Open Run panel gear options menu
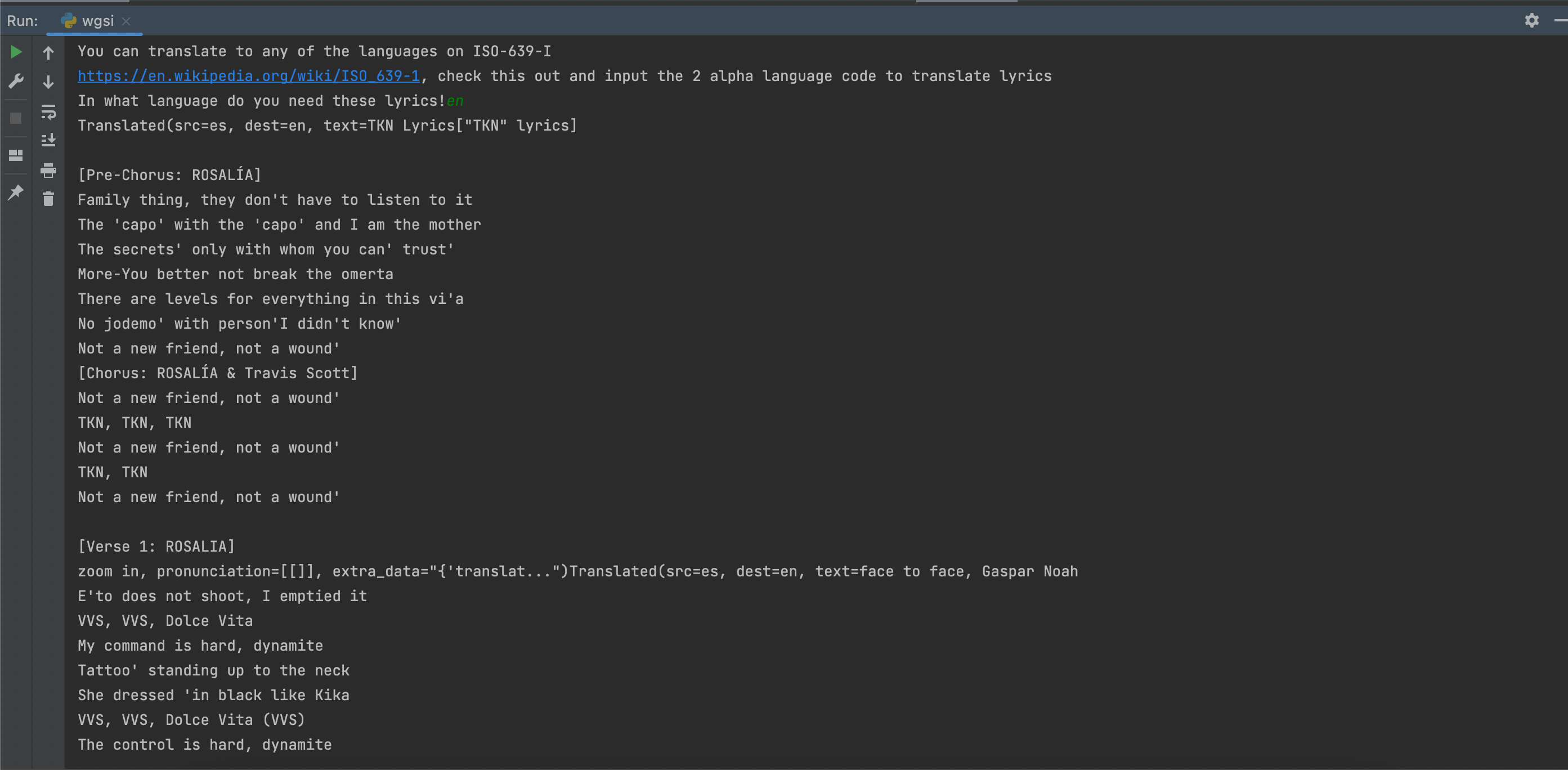1568x770 pixels. pos(1531,21)
